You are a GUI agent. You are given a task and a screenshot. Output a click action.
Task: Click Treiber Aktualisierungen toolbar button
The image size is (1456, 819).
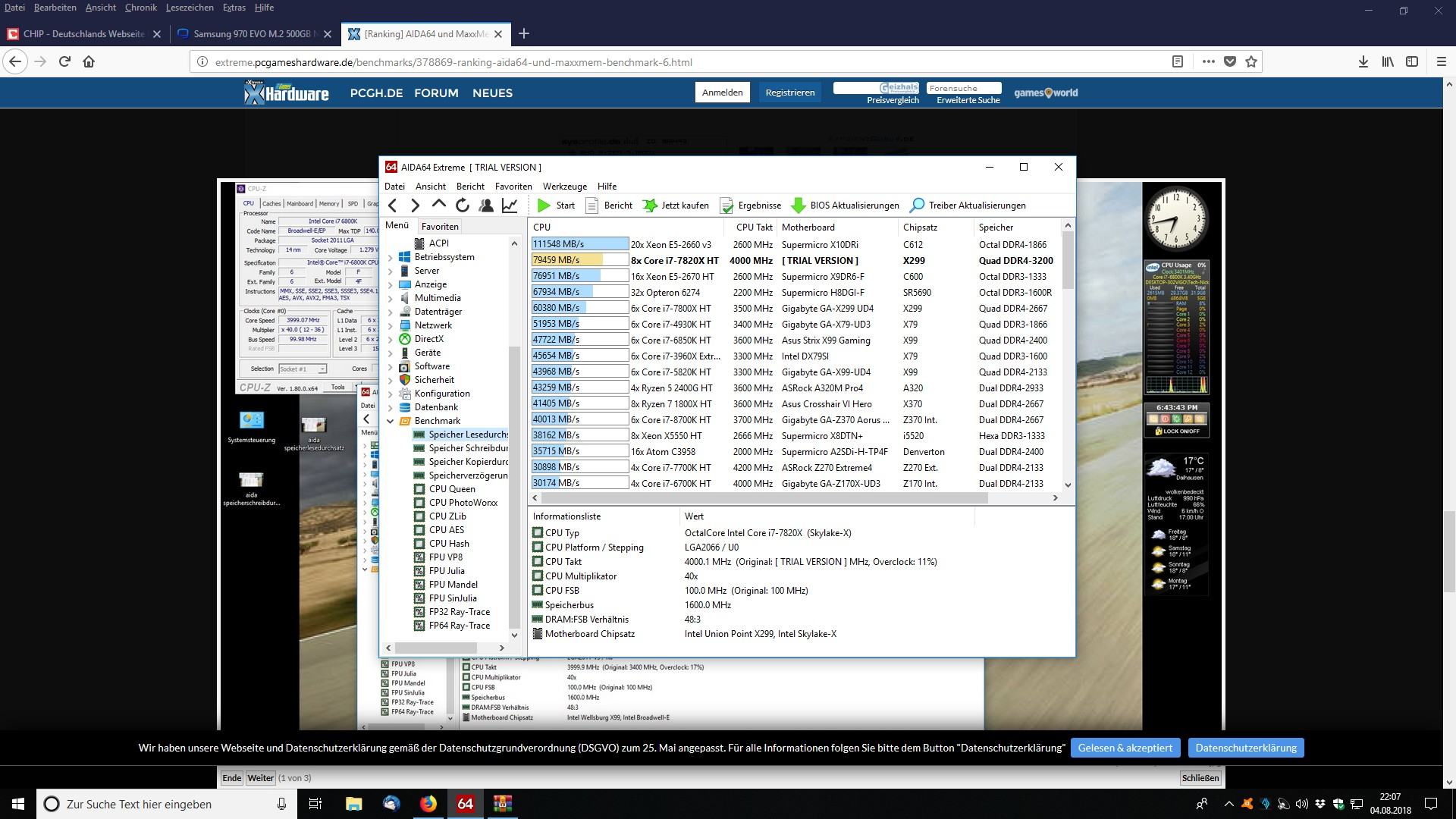968,206
